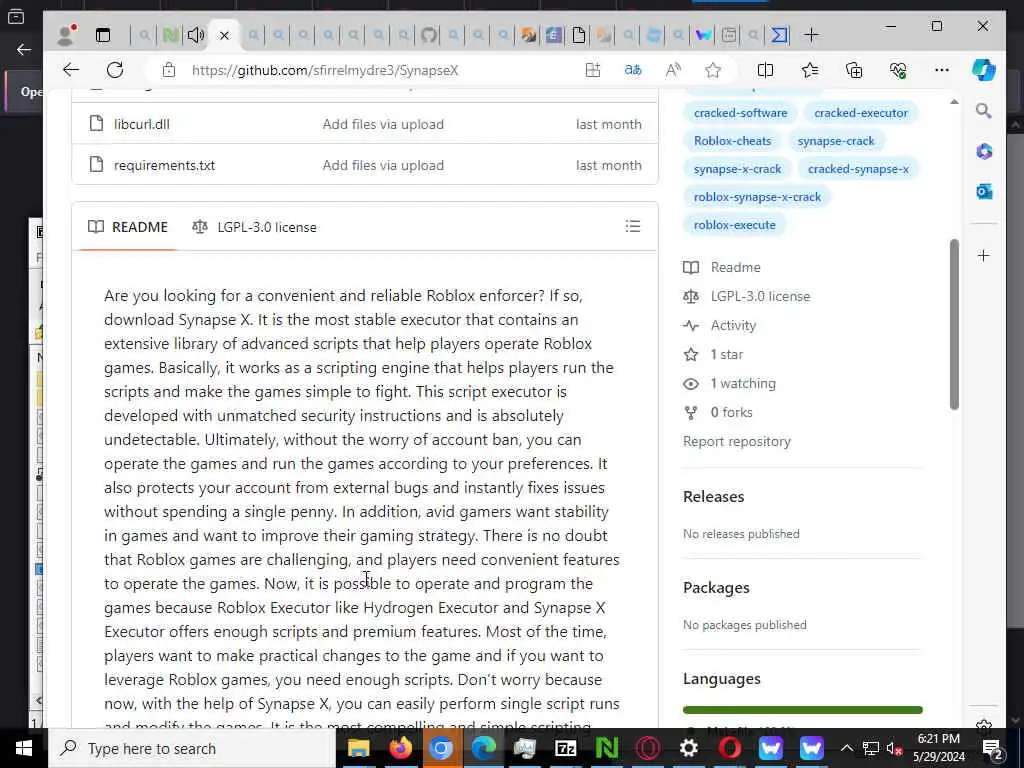Viewport: 1024px width, 768px height.
Task: Mute the tab with the speaker icon
Action: [x=195, y=35]
